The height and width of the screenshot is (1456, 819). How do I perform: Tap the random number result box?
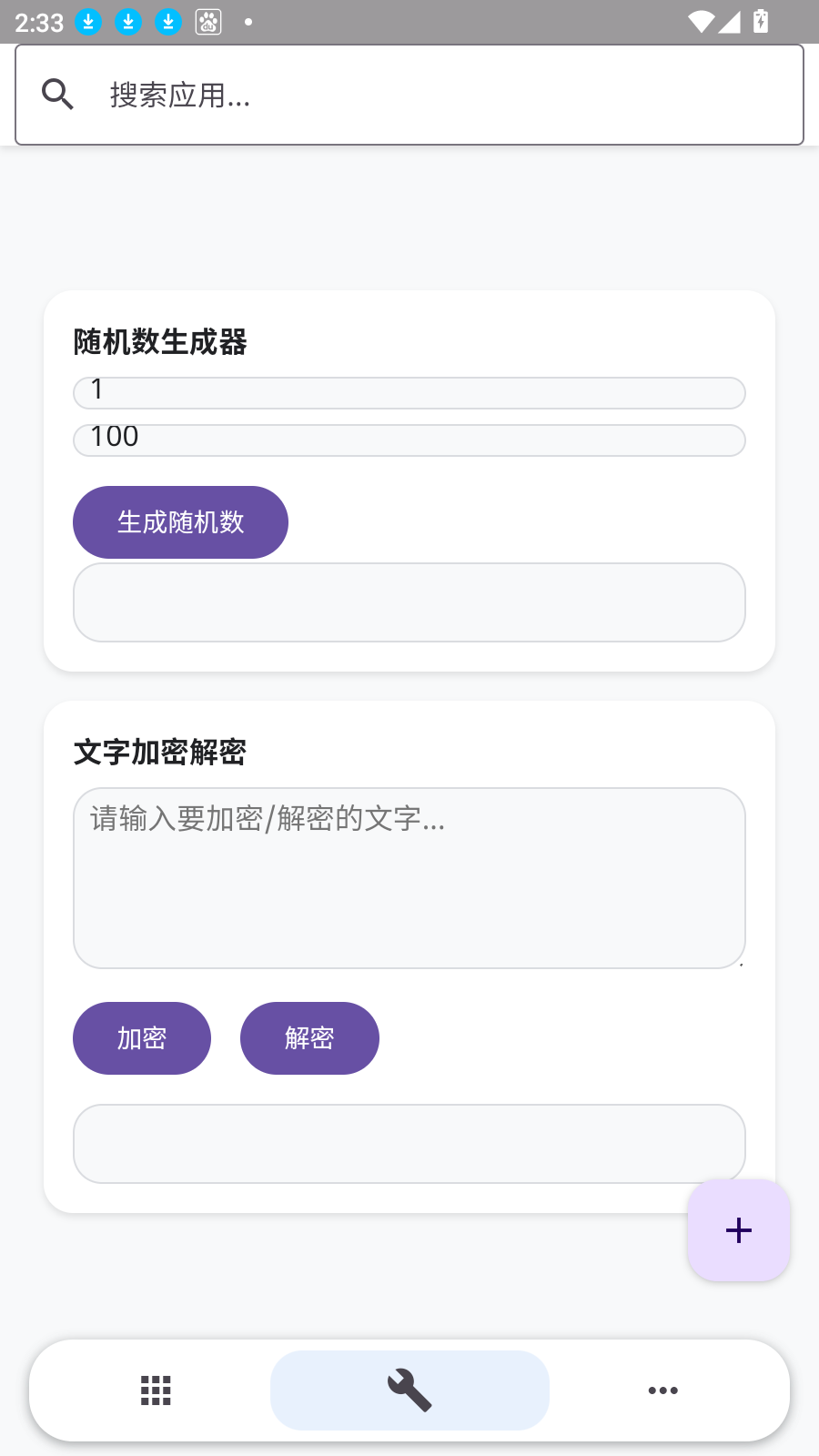tap(409, 602)
